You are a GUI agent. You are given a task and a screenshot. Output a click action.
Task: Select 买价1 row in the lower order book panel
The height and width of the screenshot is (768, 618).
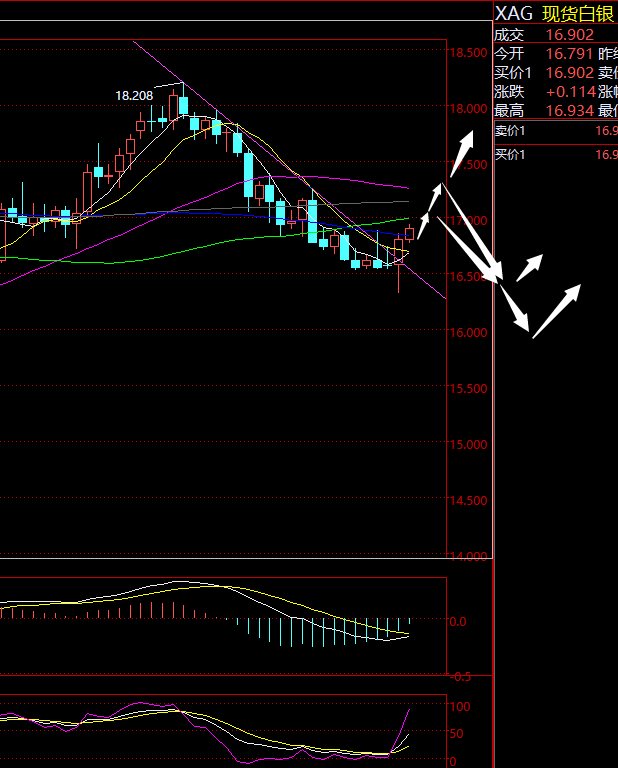coord(556,155)
